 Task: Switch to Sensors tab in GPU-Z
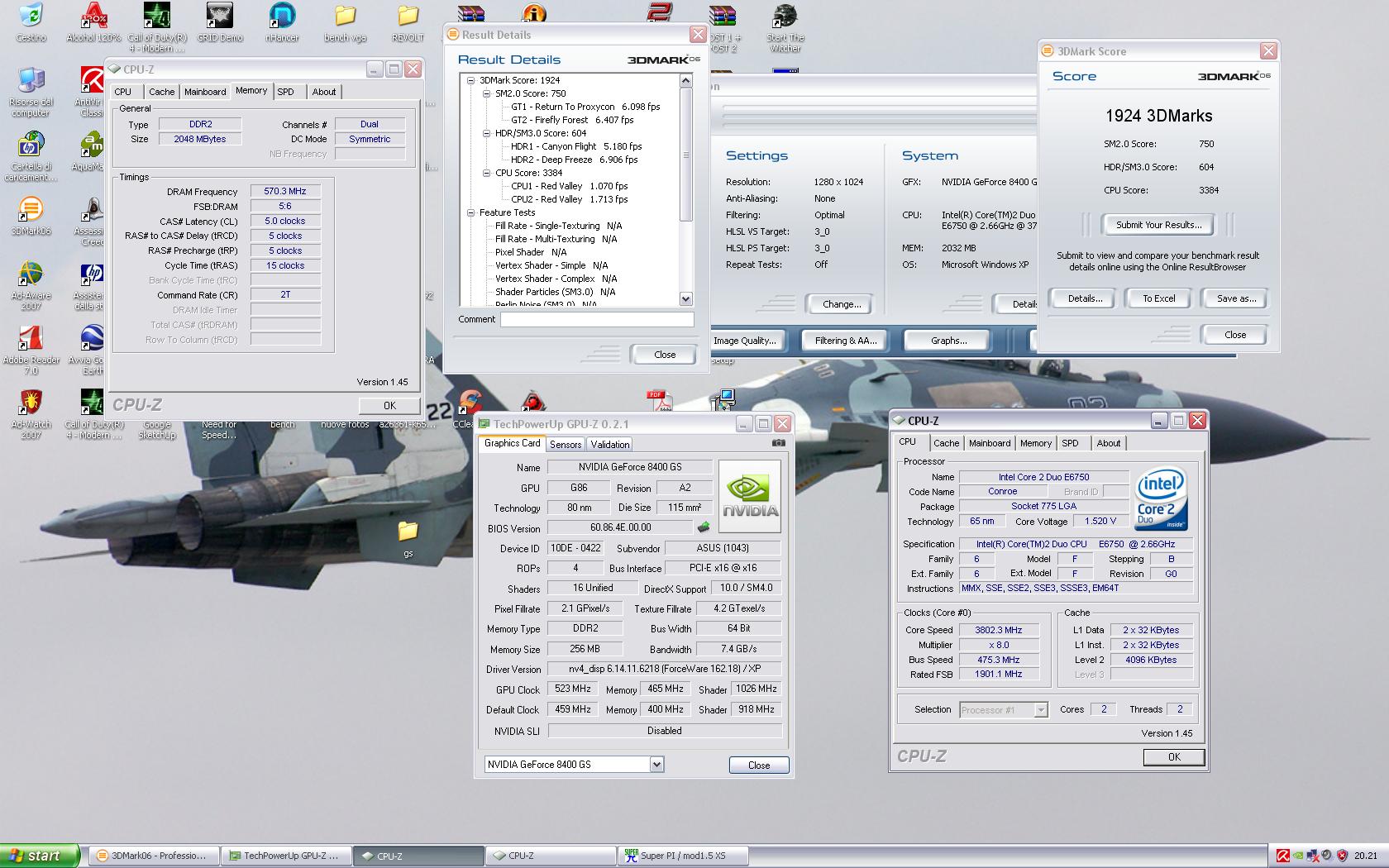coord(566,444)
